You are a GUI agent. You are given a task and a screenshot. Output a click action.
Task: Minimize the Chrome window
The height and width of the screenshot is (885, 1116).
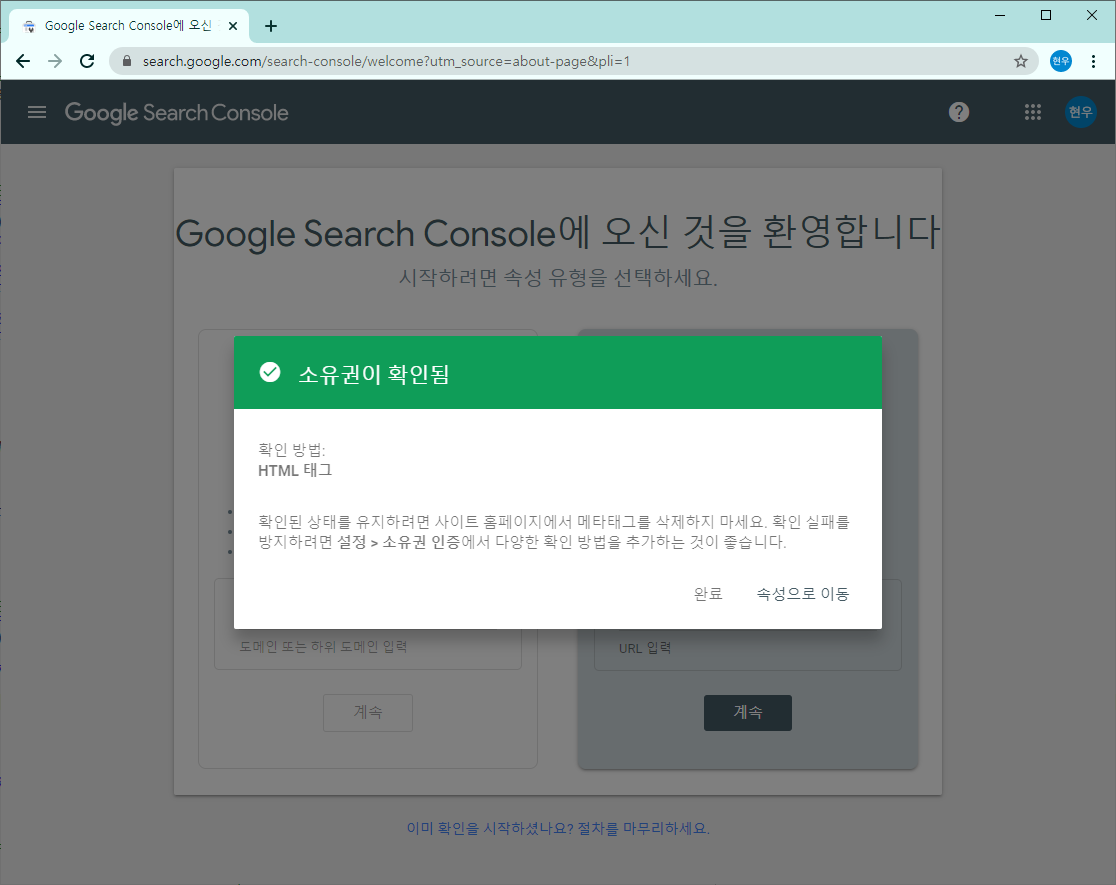1000,15
